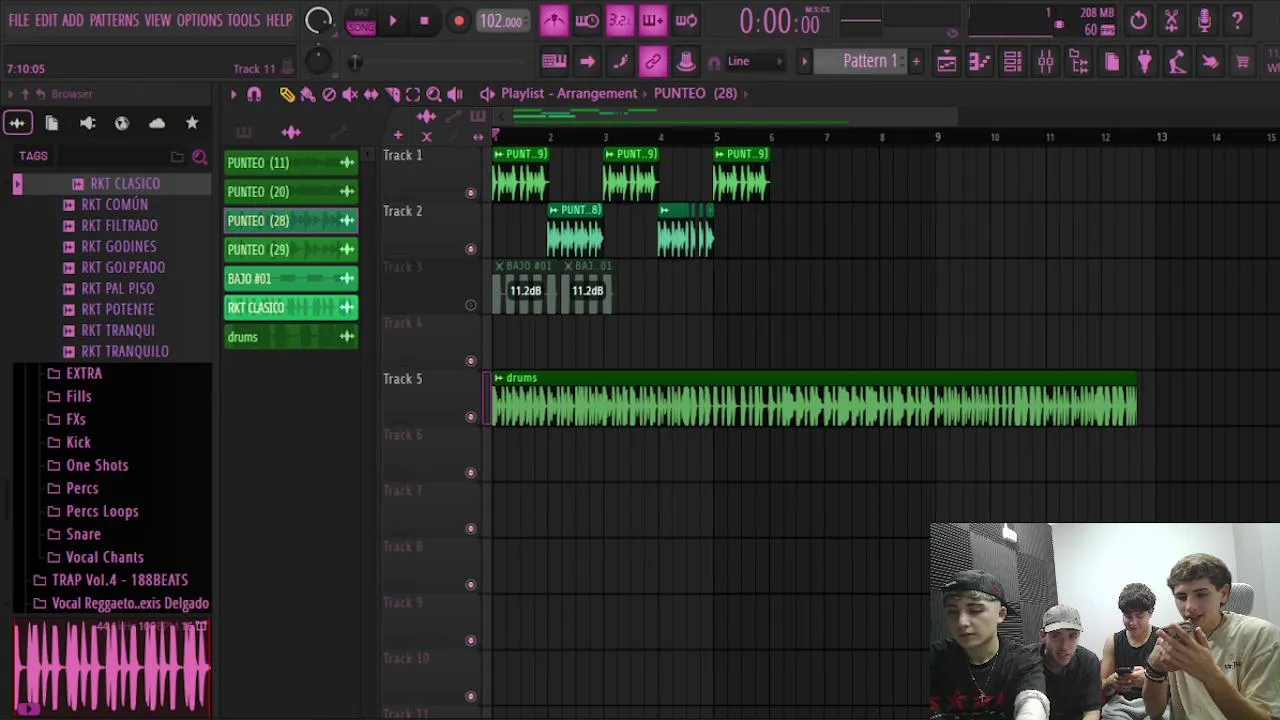The image size is (1280, 720).
Task: Click the plugin picker plug icon
Action: [1144, 63]
